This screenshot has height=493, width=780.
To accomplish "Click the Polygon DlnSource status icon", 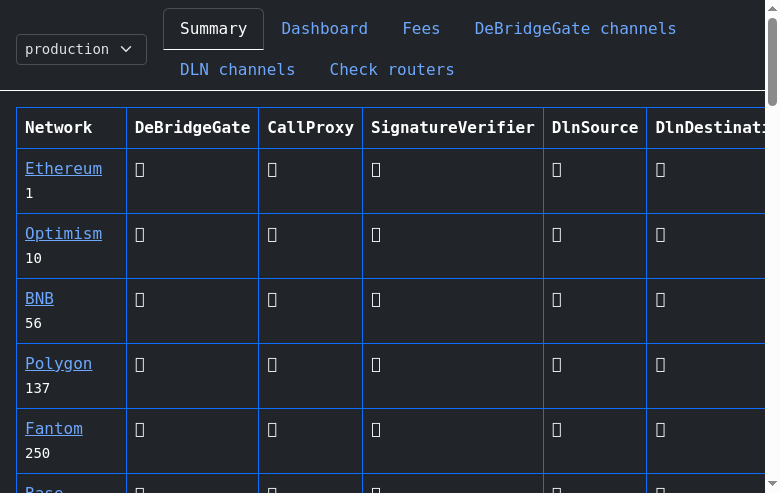I will point(557,365).
